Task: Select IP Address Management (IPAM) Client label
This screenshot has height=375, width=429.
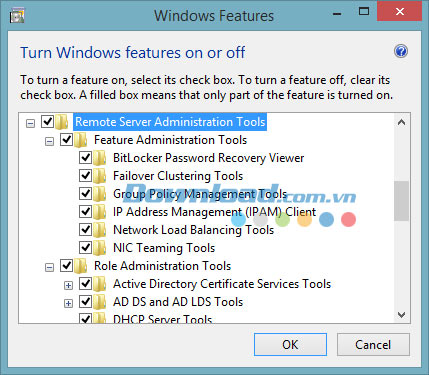Action: [x=214, y=212]
